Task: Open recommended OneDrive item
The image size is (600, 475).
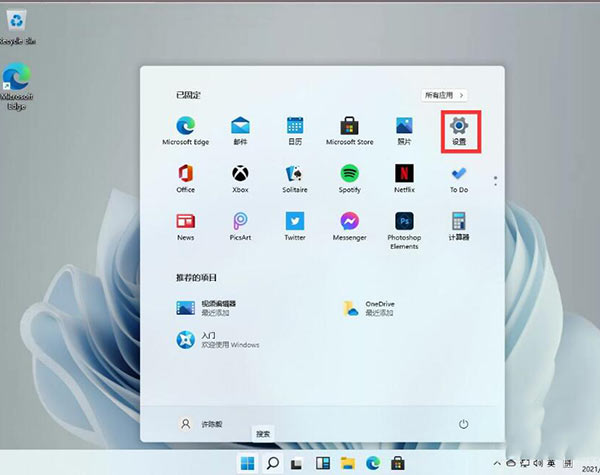Action: pos(368,308)
